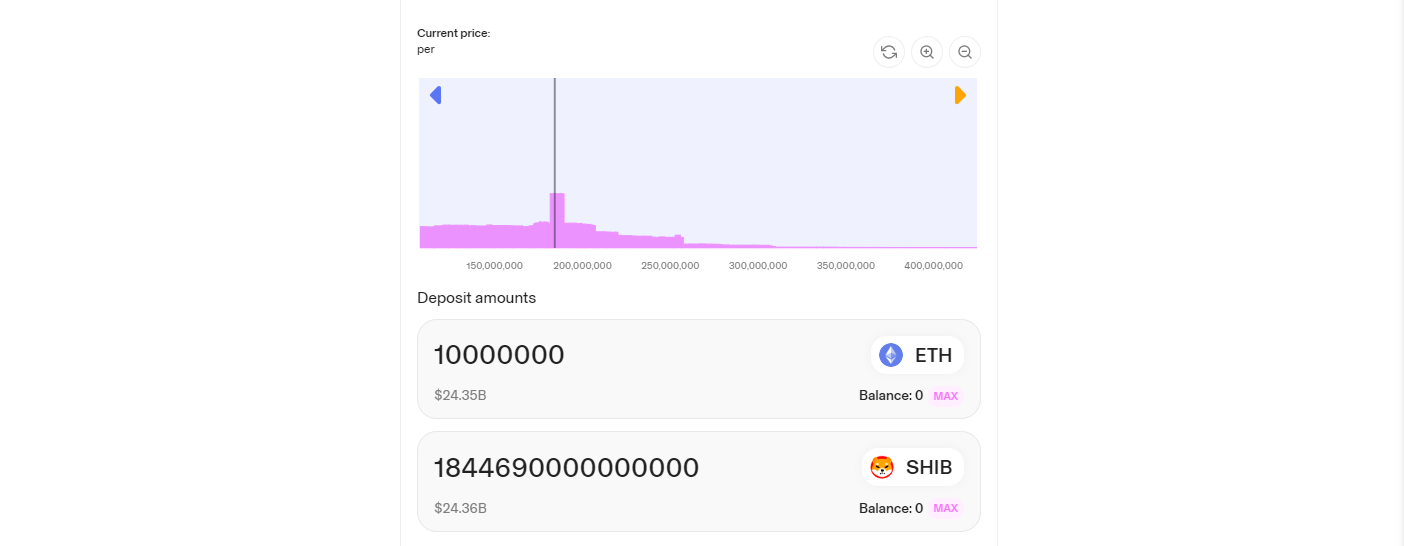Click the ETH token icon
Image resolution: width=1404 pixels, height=546 pixels.
coord(891,355)
